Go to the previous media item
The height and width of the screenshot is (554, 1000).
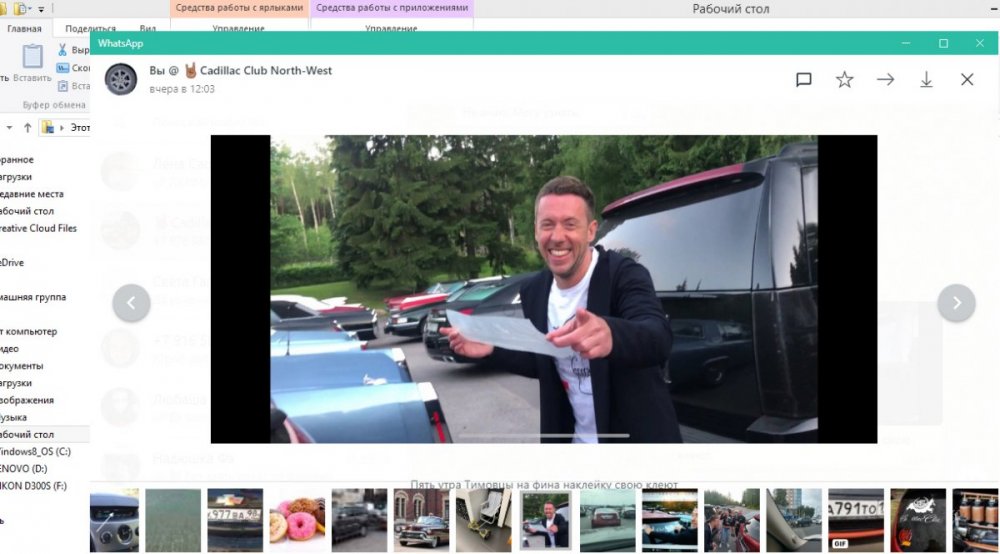coord(131,303)
